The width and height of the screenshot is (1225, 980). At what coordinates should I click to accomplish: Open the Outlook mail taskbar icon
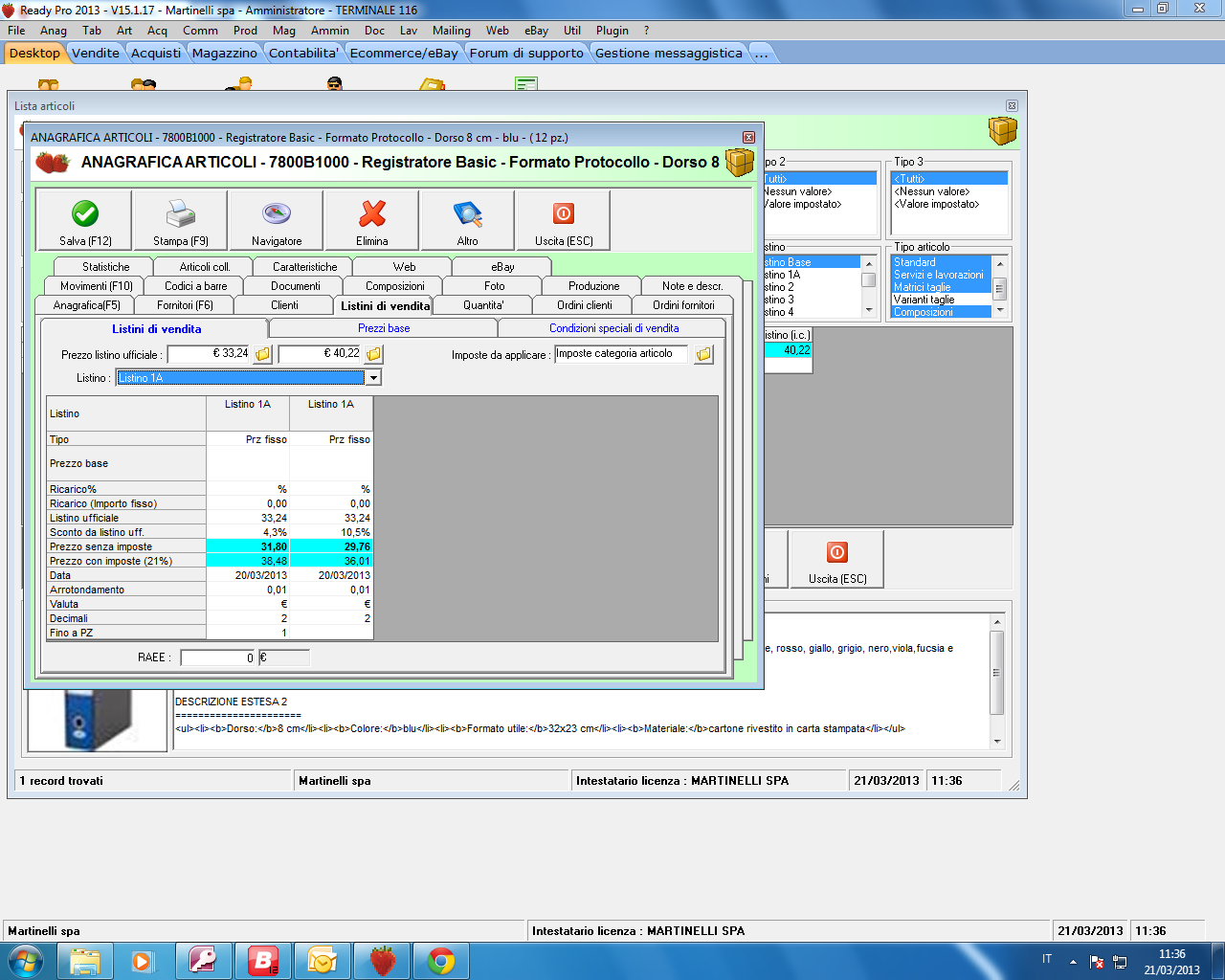click(x=323, y=961)
